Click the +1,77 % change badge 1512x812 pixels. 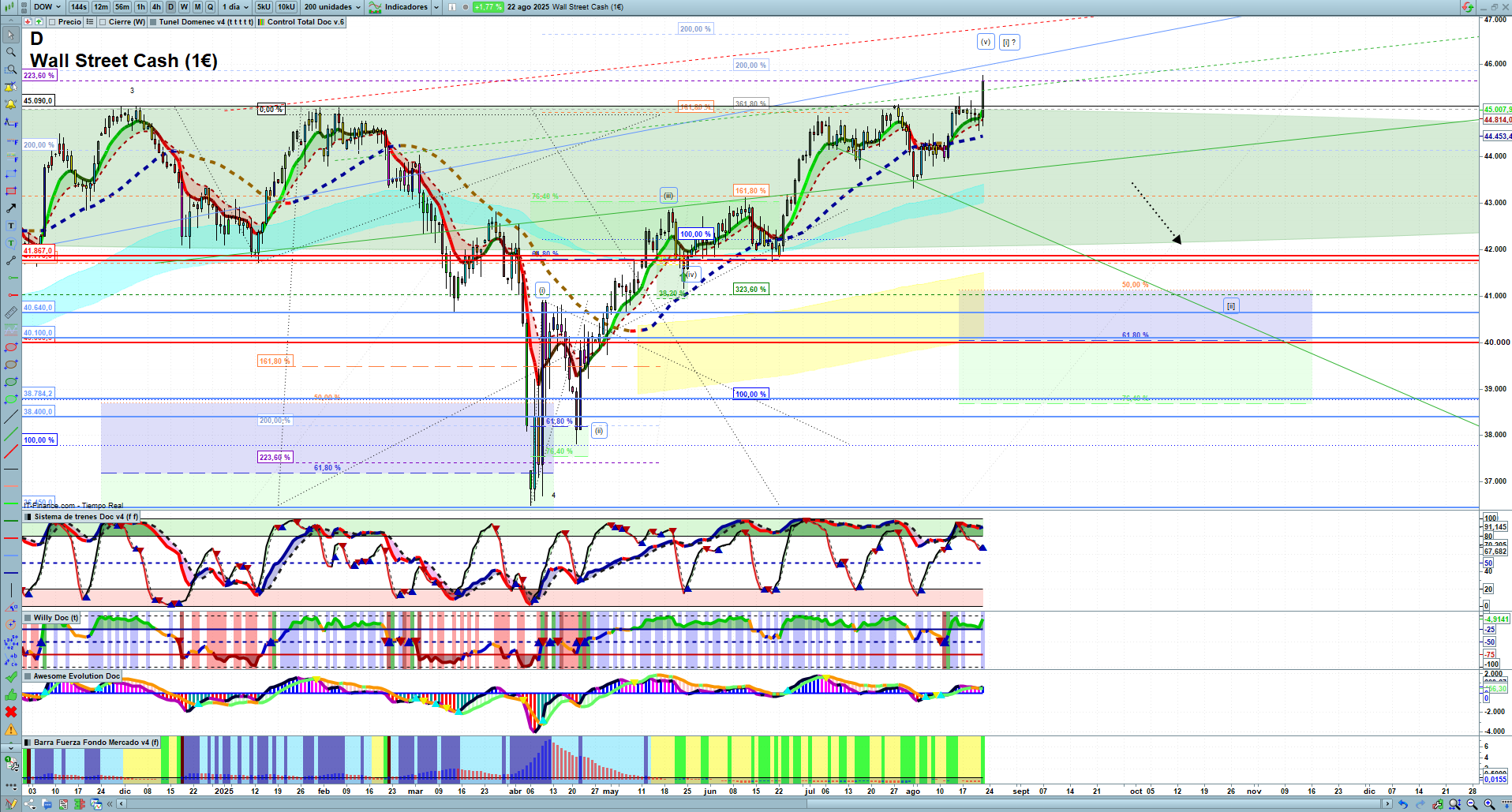tap(488, 7)
